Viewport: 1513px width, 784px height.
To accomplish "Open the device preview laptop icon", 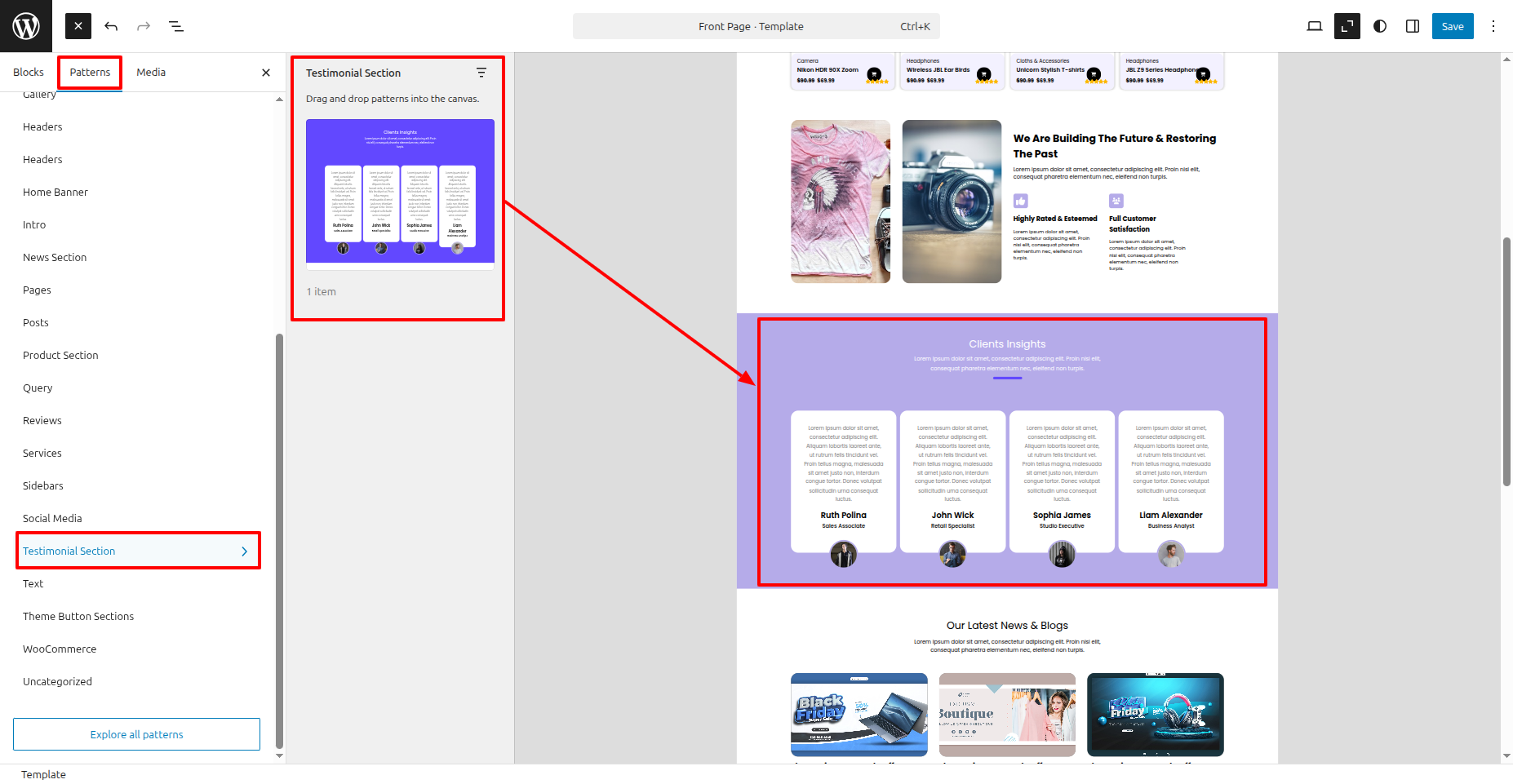I will 1314,26.
